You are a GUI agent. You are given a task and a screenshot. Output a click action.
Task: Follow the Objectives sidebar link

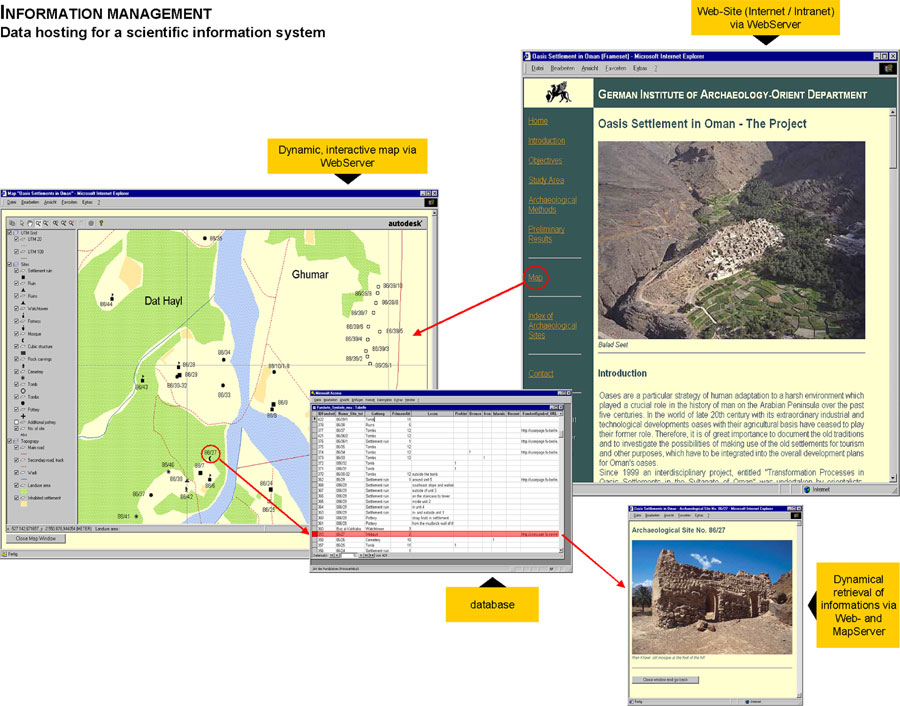[x=545, y=161]
